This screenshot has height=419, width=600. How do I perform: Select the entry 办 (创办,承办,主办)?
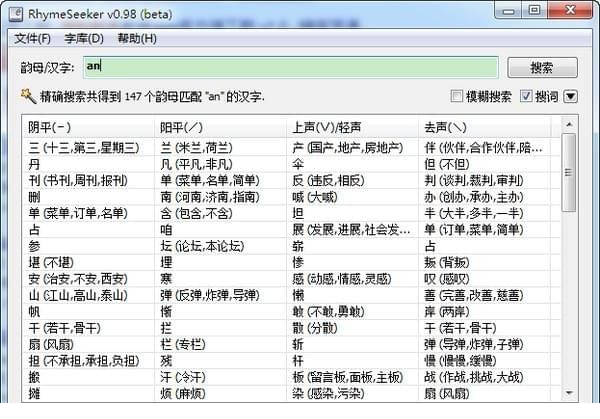pyautogui.click(x=474, y=197)
